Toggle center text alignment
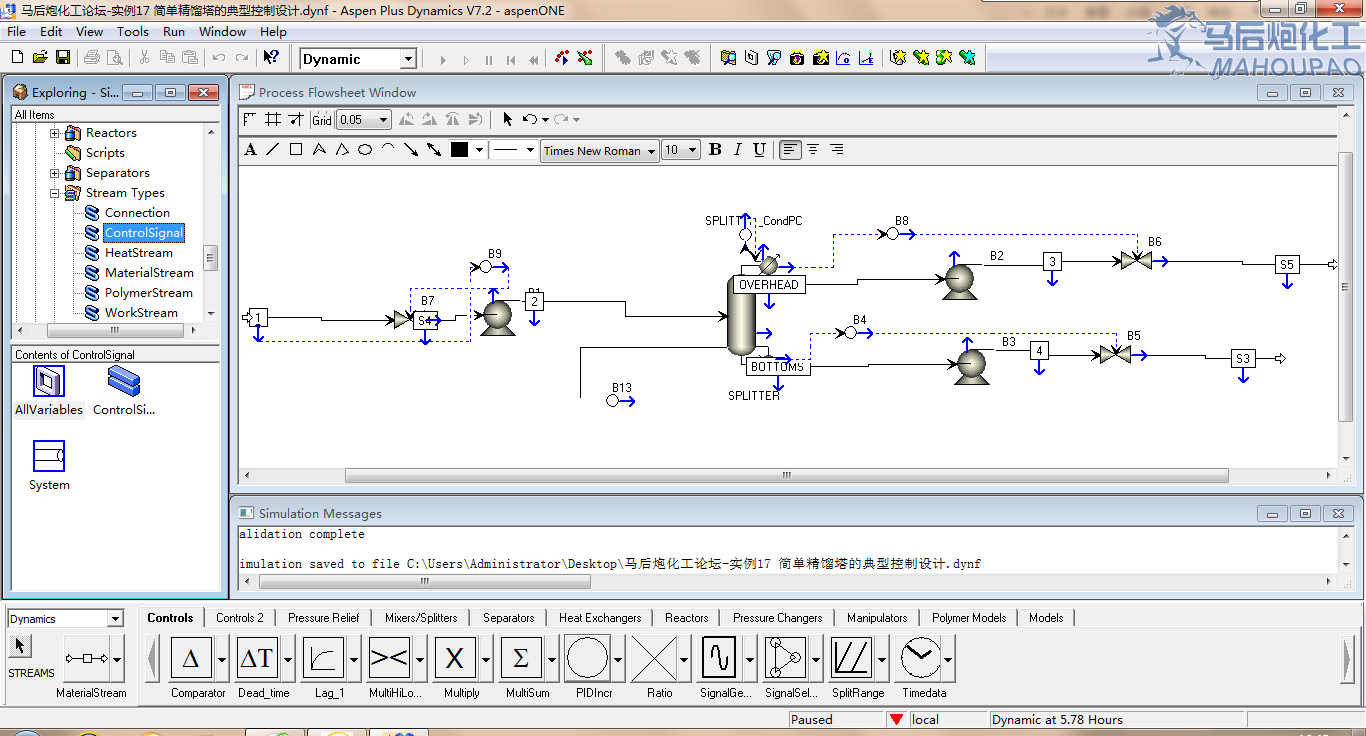The image size is (1366, 736). 813,150
